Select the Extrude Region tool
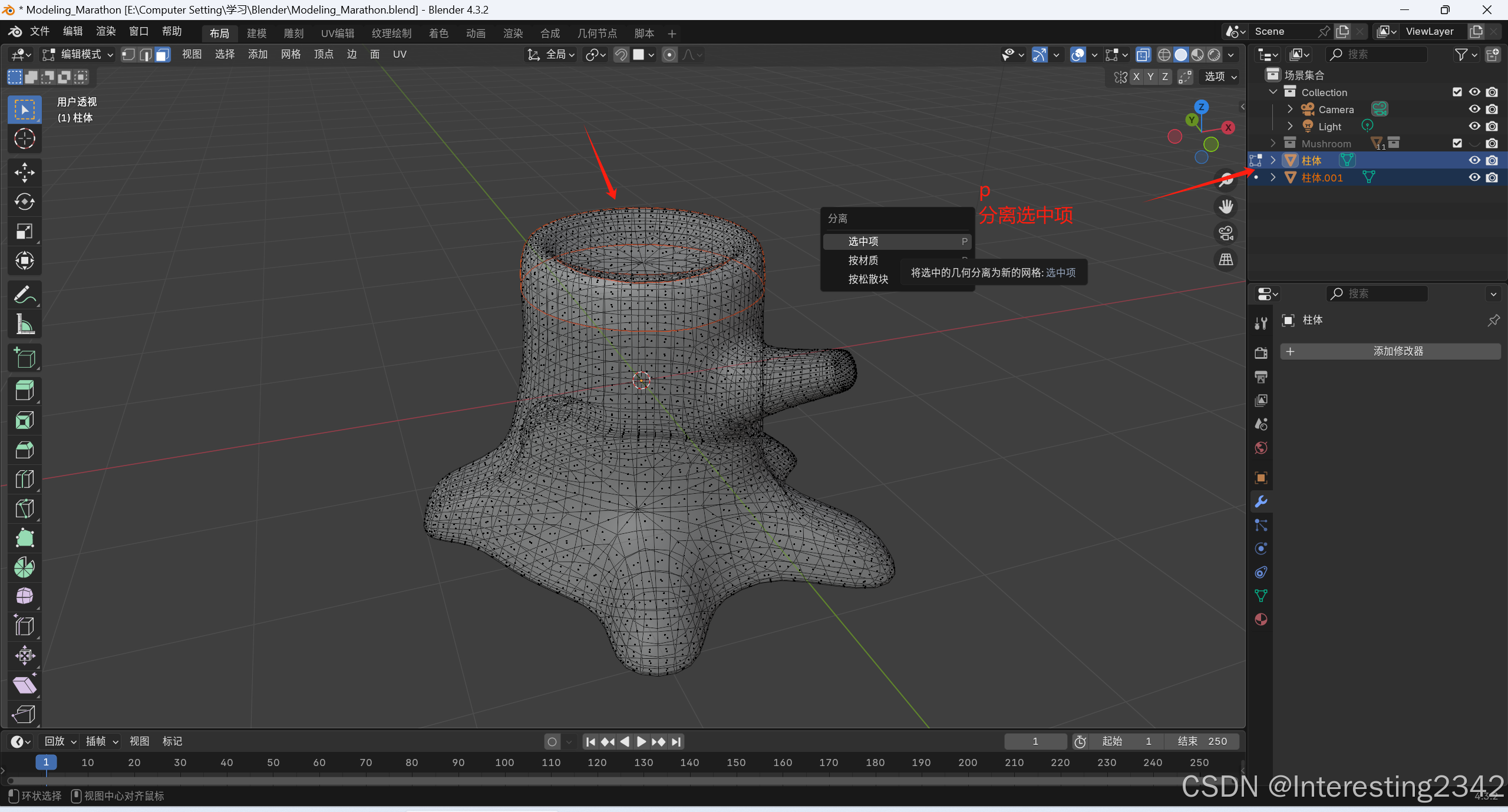This screenshot has width=1508, height=812. point(24,390)
